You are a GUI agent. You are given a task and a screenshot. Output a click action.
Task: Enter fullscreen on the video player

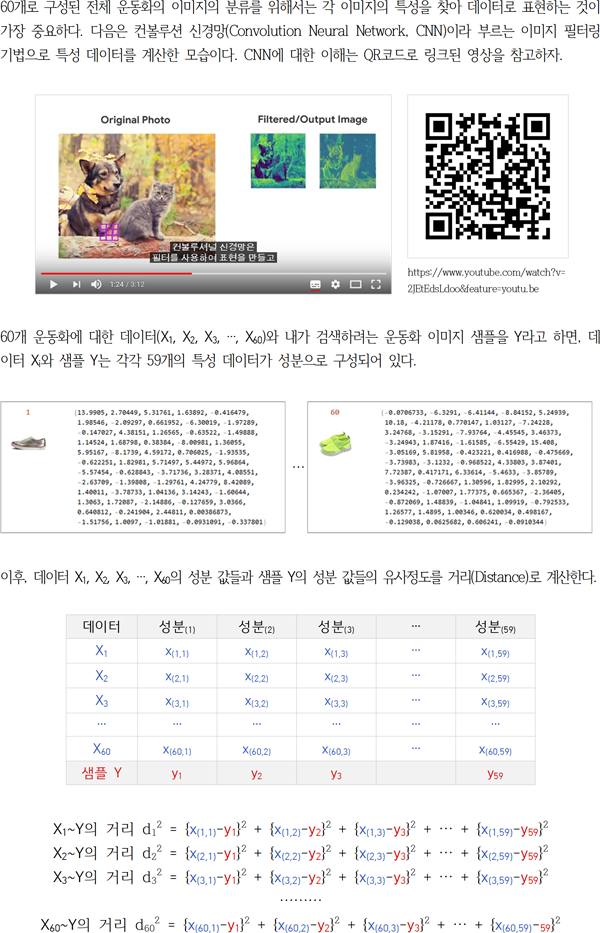[376, 284]
